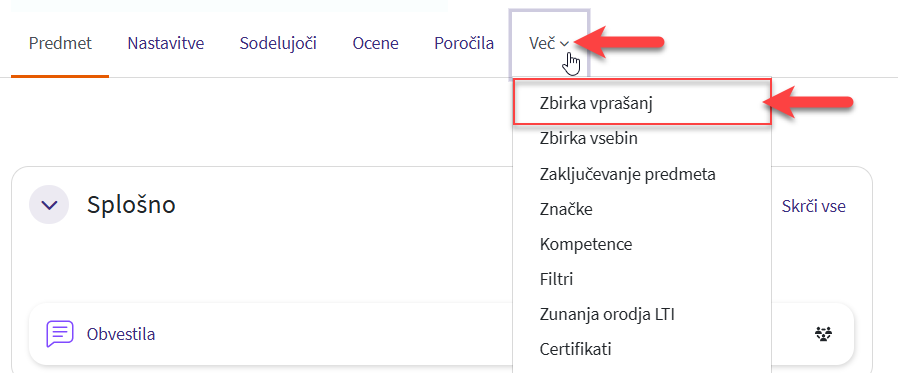Collapse the Splošno section with chevron
The height and width of the screenshot is (373, 902).
tap(49, 204)
